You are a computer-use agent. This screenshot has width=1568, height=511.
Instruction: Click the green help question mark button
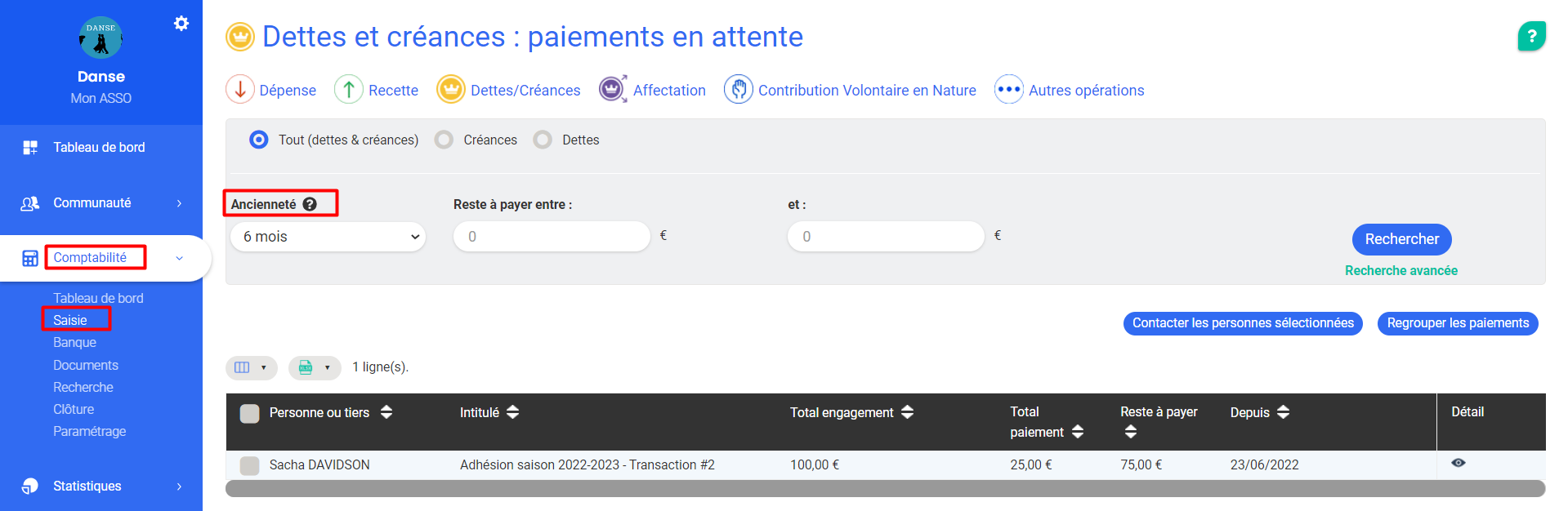coord(1531,36)
